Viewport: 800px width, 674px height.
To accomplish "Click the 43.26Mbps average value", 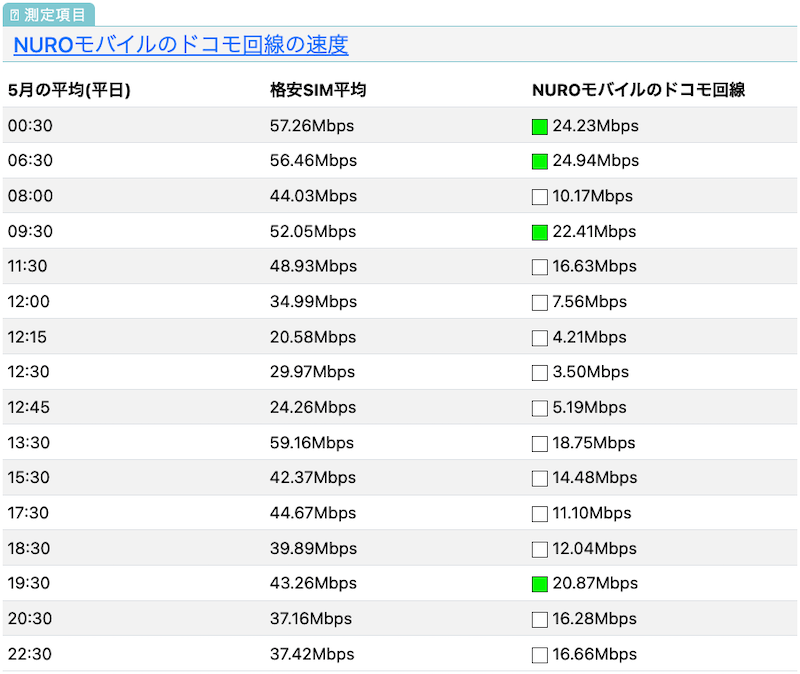I will point(313,583).
